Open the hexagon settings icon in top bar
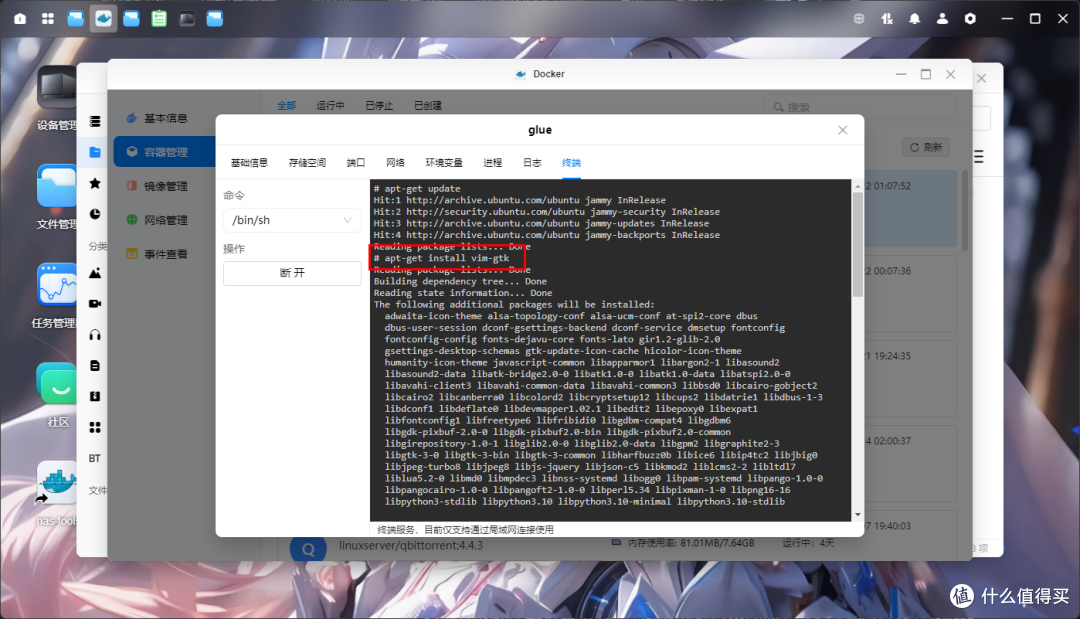The image size is (1080, 619). pos(970,19)
